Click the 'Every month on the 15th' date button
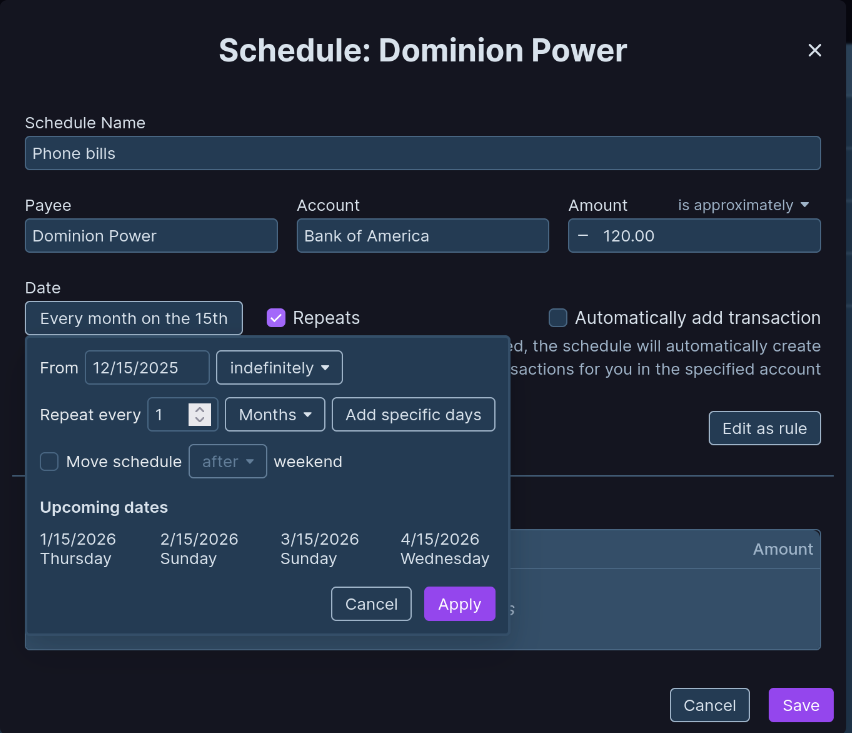 pos(134,318)
